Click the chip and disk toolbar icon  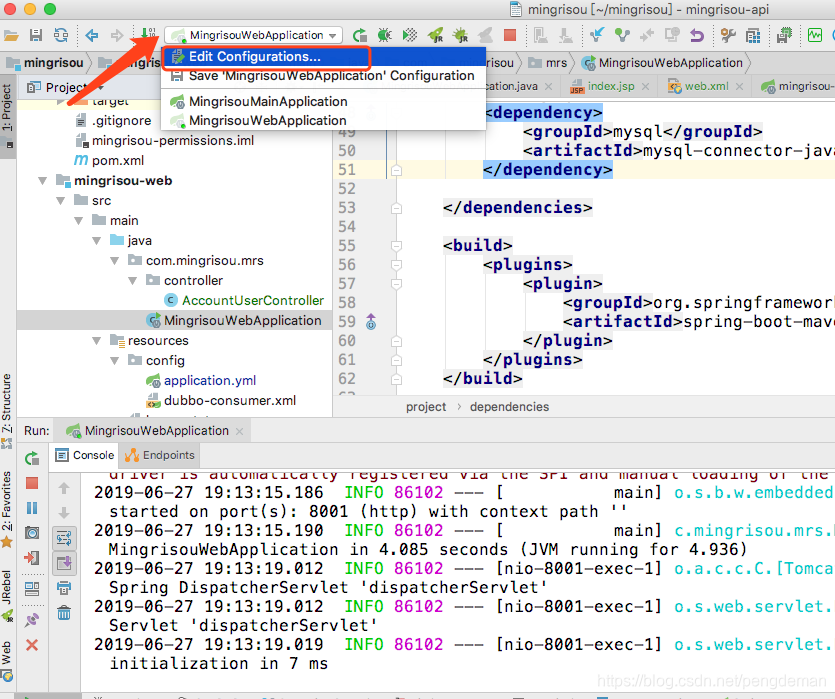[784, 36]
